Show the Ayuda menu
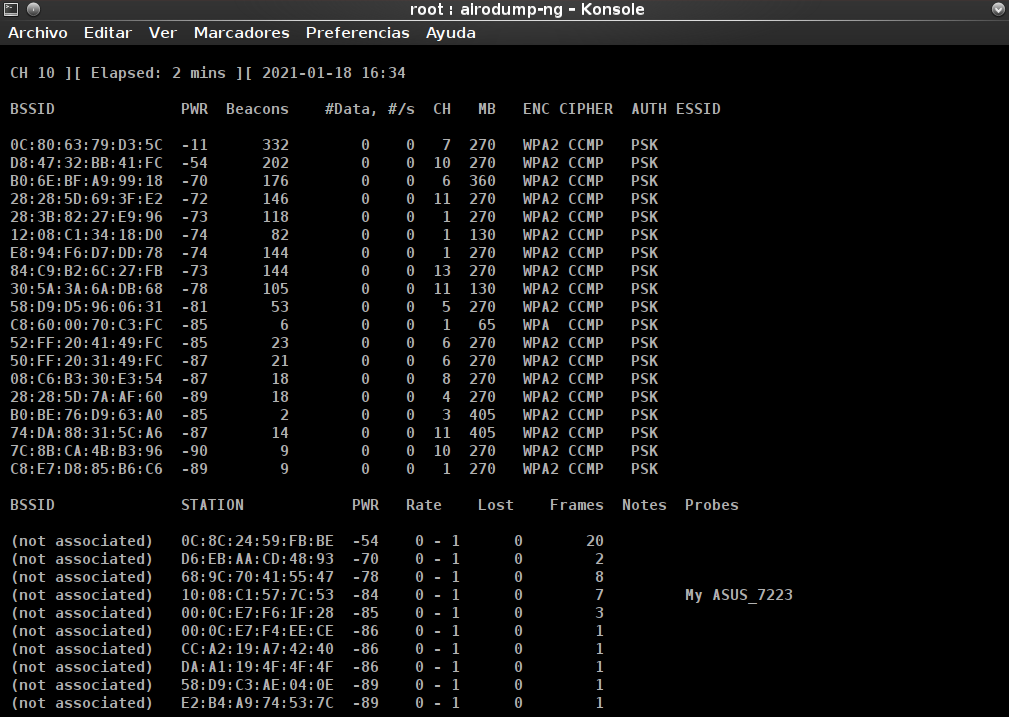The image size is (1009, 717). [451, 33]
